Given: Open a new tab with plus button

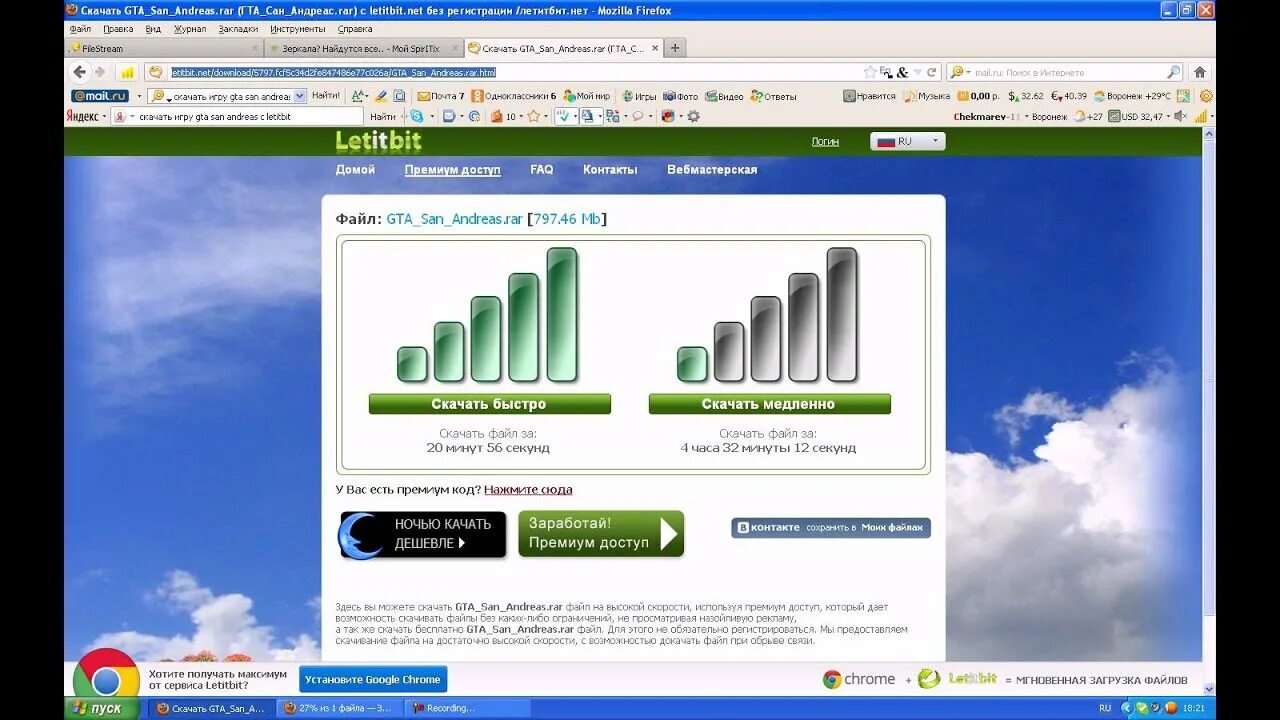Looking at the screenshot, I should 675,48.
